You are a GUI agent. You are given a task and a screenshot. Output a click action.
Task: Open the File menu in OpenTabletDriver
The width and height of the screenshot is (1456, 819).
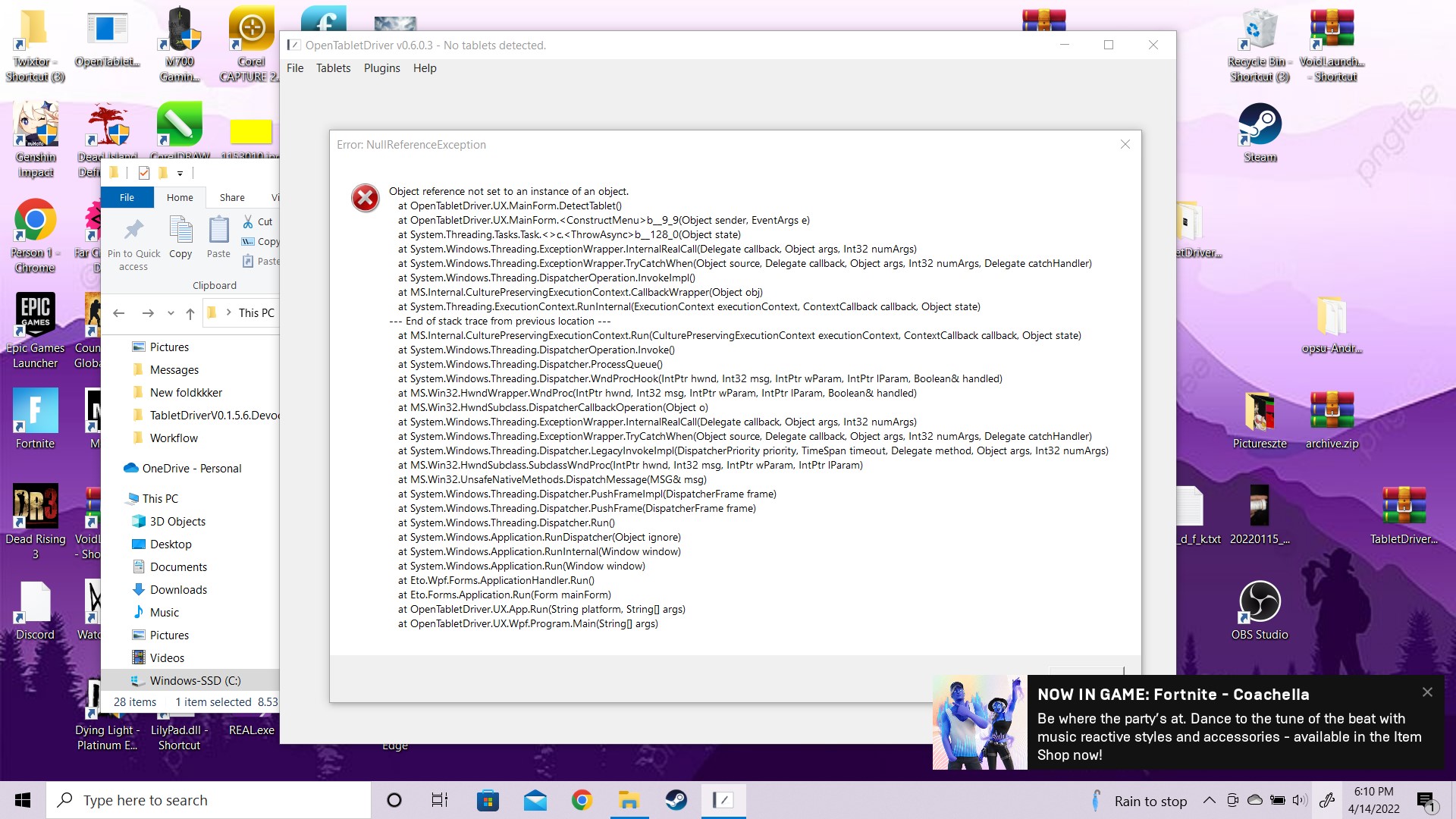click(x=295, y=68)
